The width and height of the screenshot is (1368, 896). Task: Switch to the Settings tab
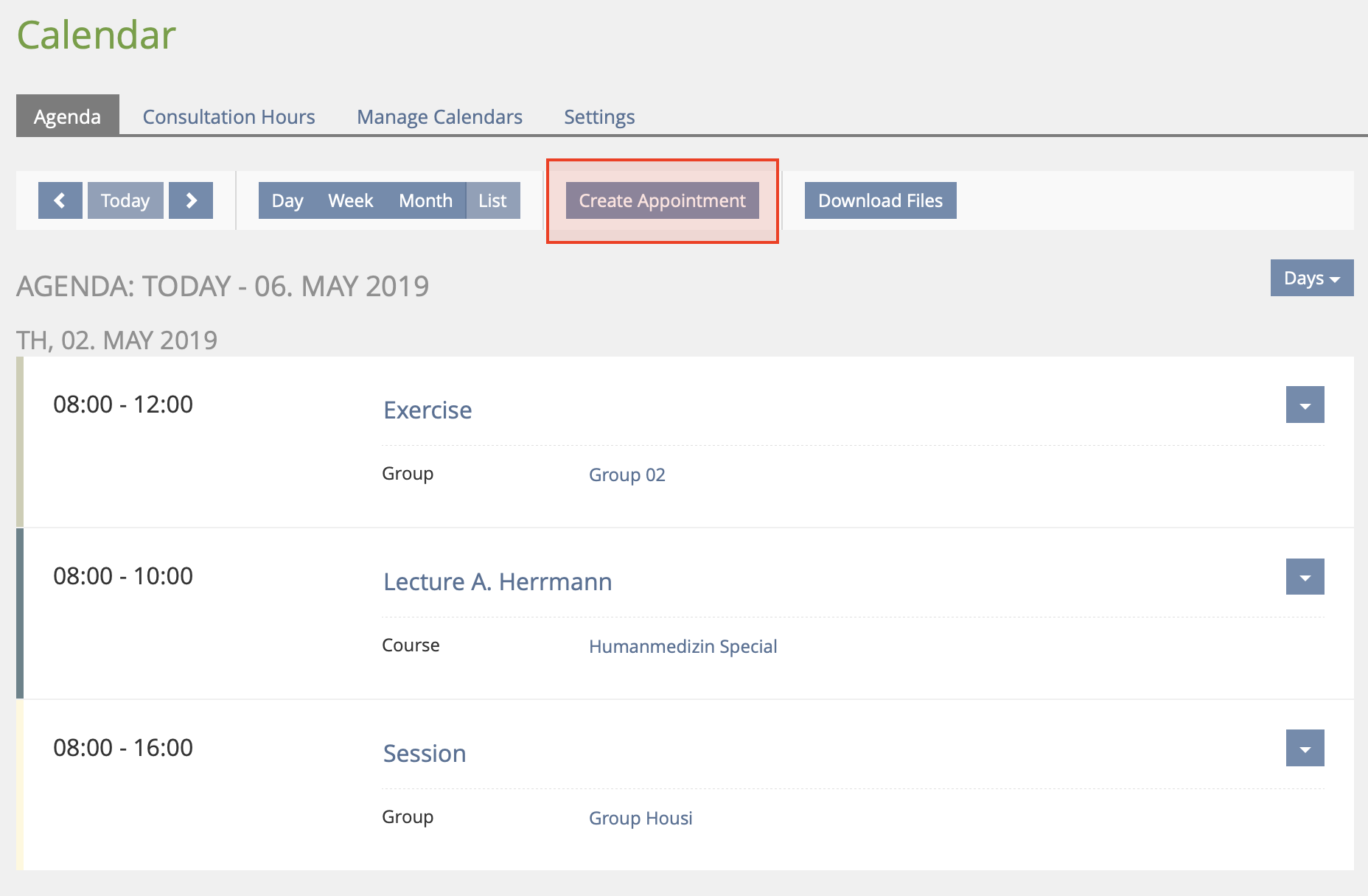click(599, 116)
